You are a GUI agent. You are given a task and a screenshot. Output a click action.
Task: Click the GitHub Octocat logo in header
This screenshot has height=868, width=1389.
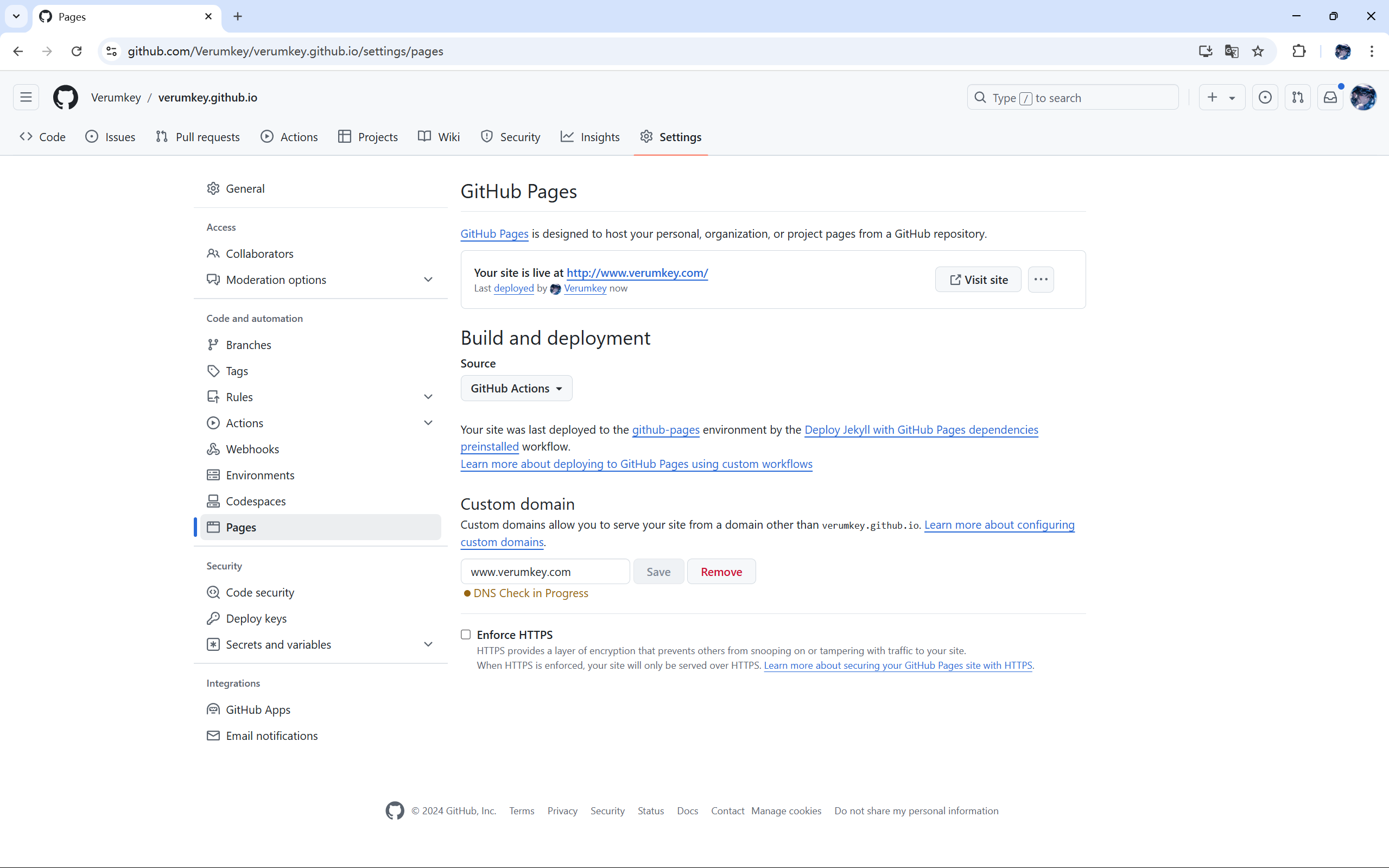(66, 97)
